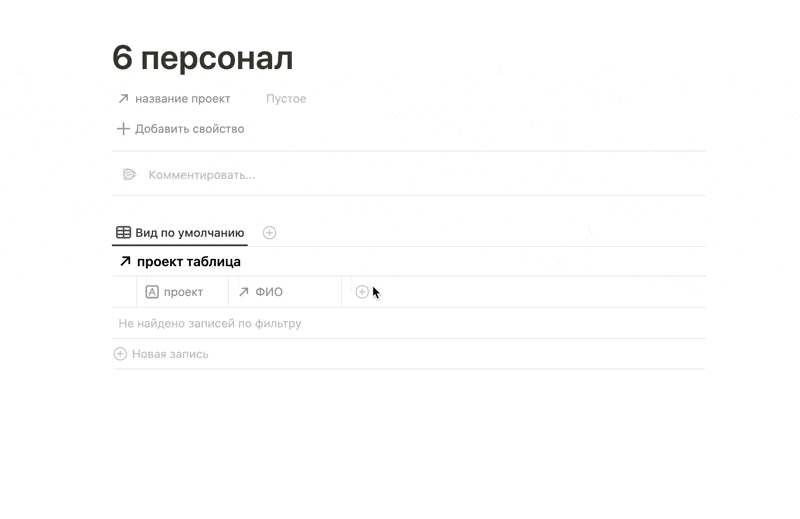
Task: Click the page title 6 персонал
Action: pyautogui.click(x=203, y=58)
